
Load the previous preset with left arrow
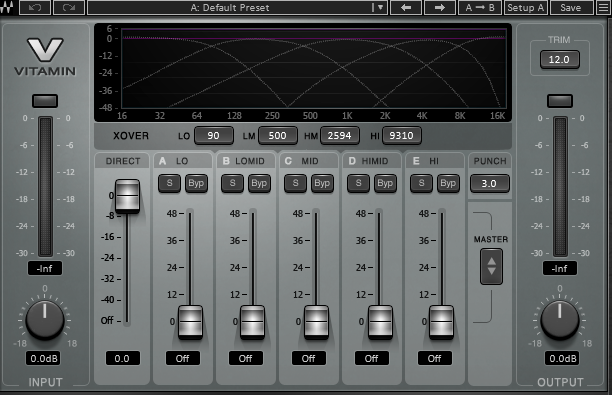(x=406, y=7)
